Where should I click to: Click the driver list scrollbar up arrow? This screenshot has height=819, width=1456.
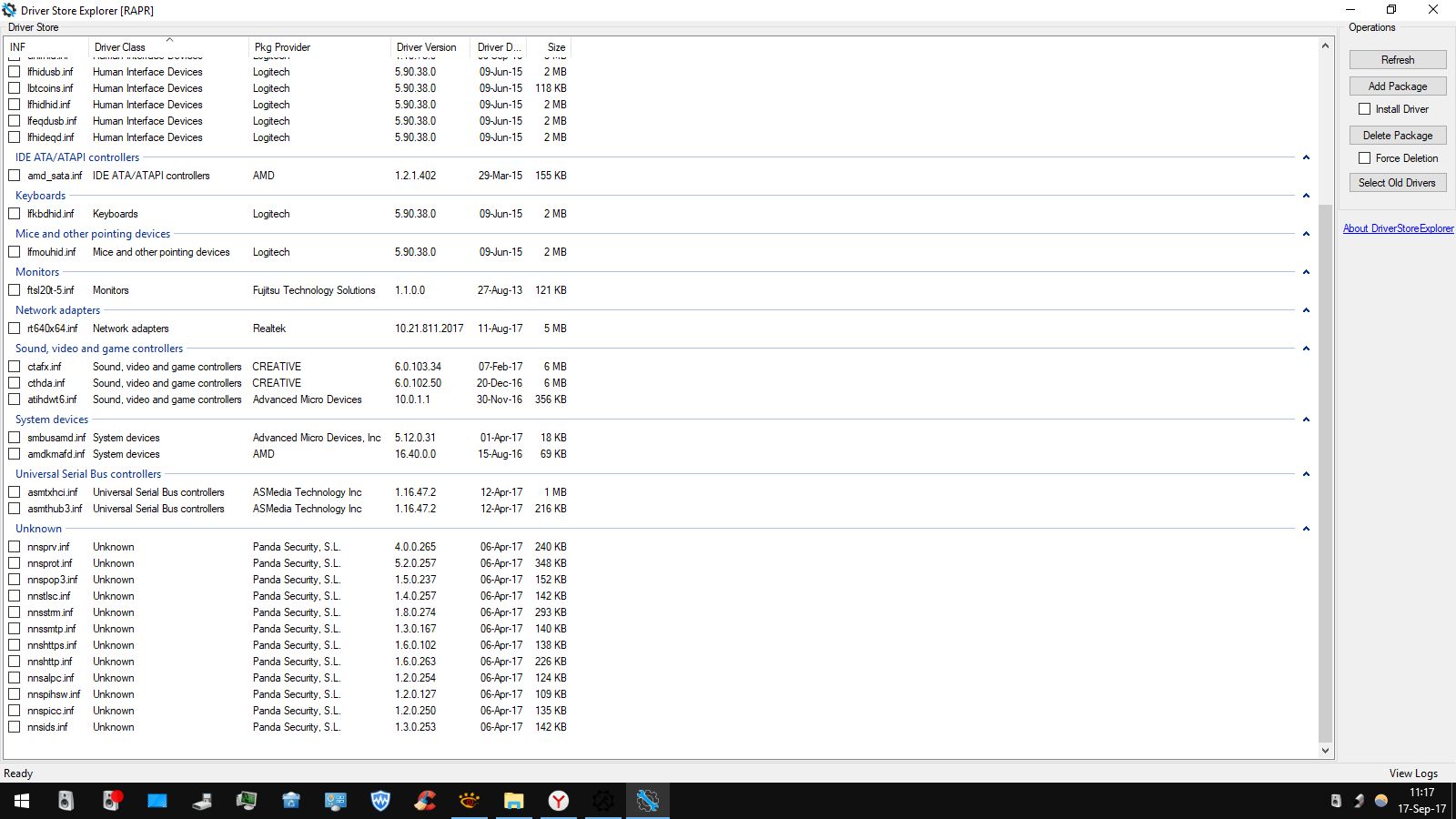1325,45
